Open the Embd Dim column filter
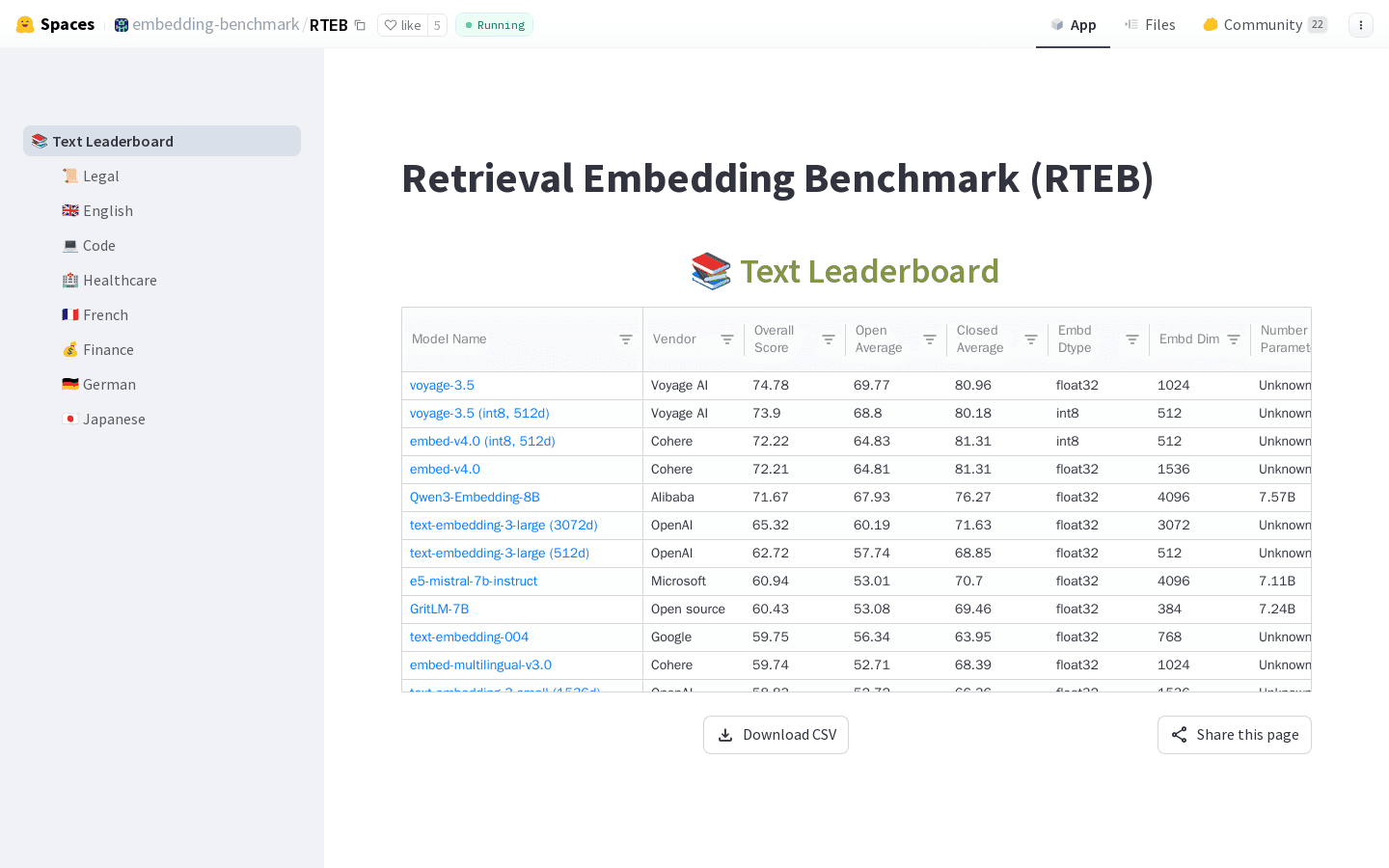This screenshot has width=1389, height=868. (x=1234, y=339)
